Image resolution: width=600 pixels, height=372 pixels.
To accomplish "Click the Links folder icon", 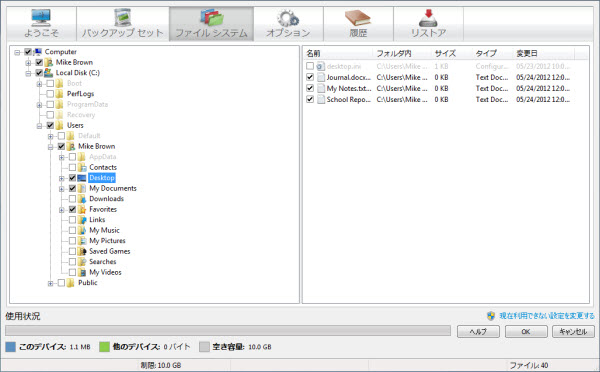I will click(82, 220).
